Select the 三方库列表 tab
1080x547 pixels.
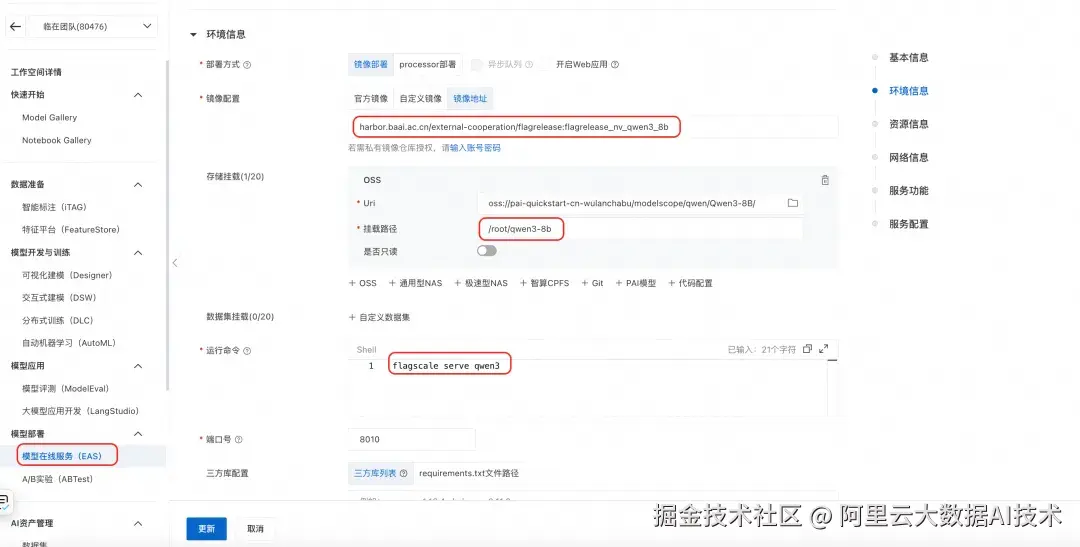click(x=380, y=473)
